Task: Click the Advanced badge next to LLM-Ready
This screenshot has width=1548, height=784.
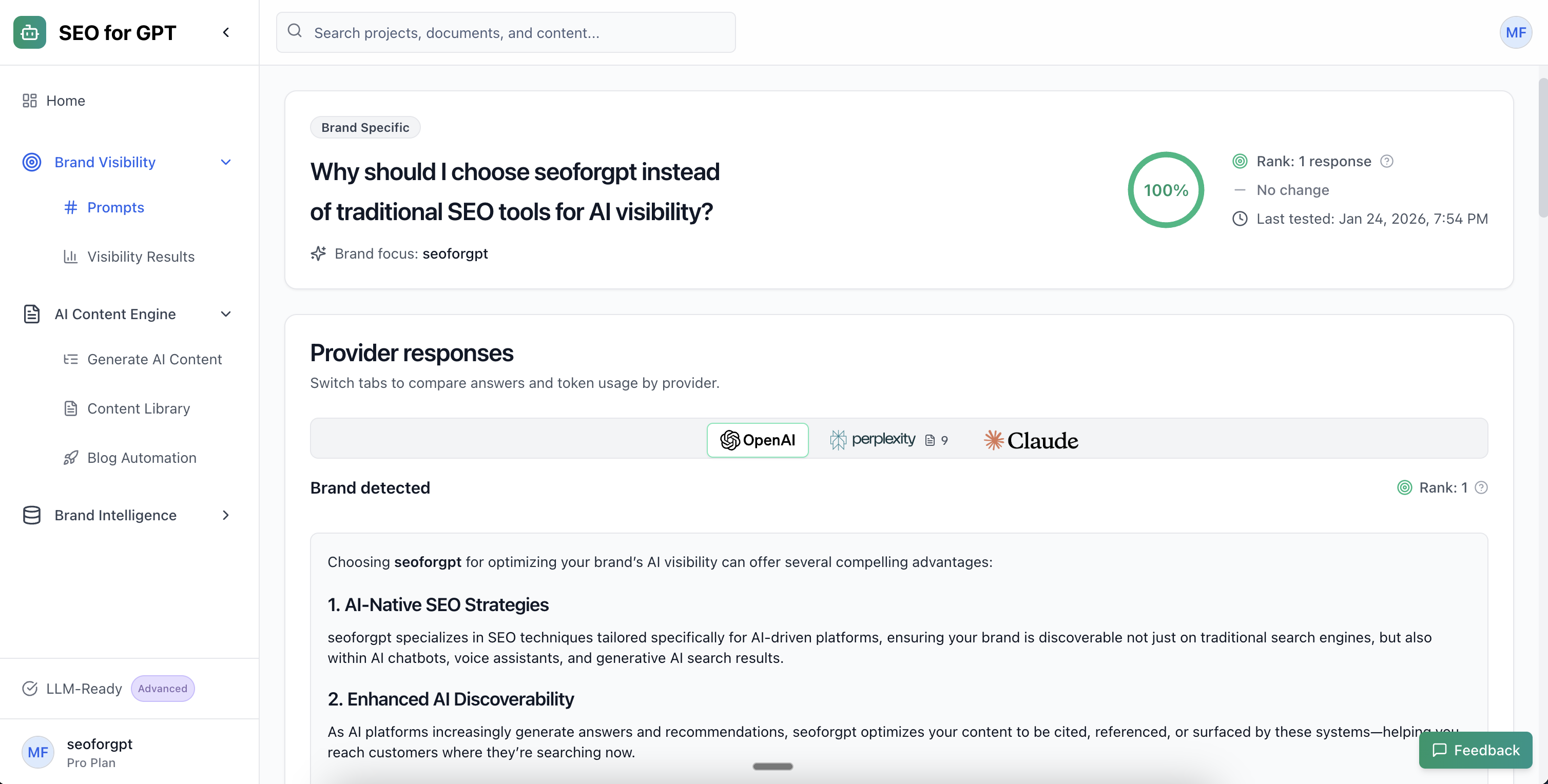Action: 162,689
